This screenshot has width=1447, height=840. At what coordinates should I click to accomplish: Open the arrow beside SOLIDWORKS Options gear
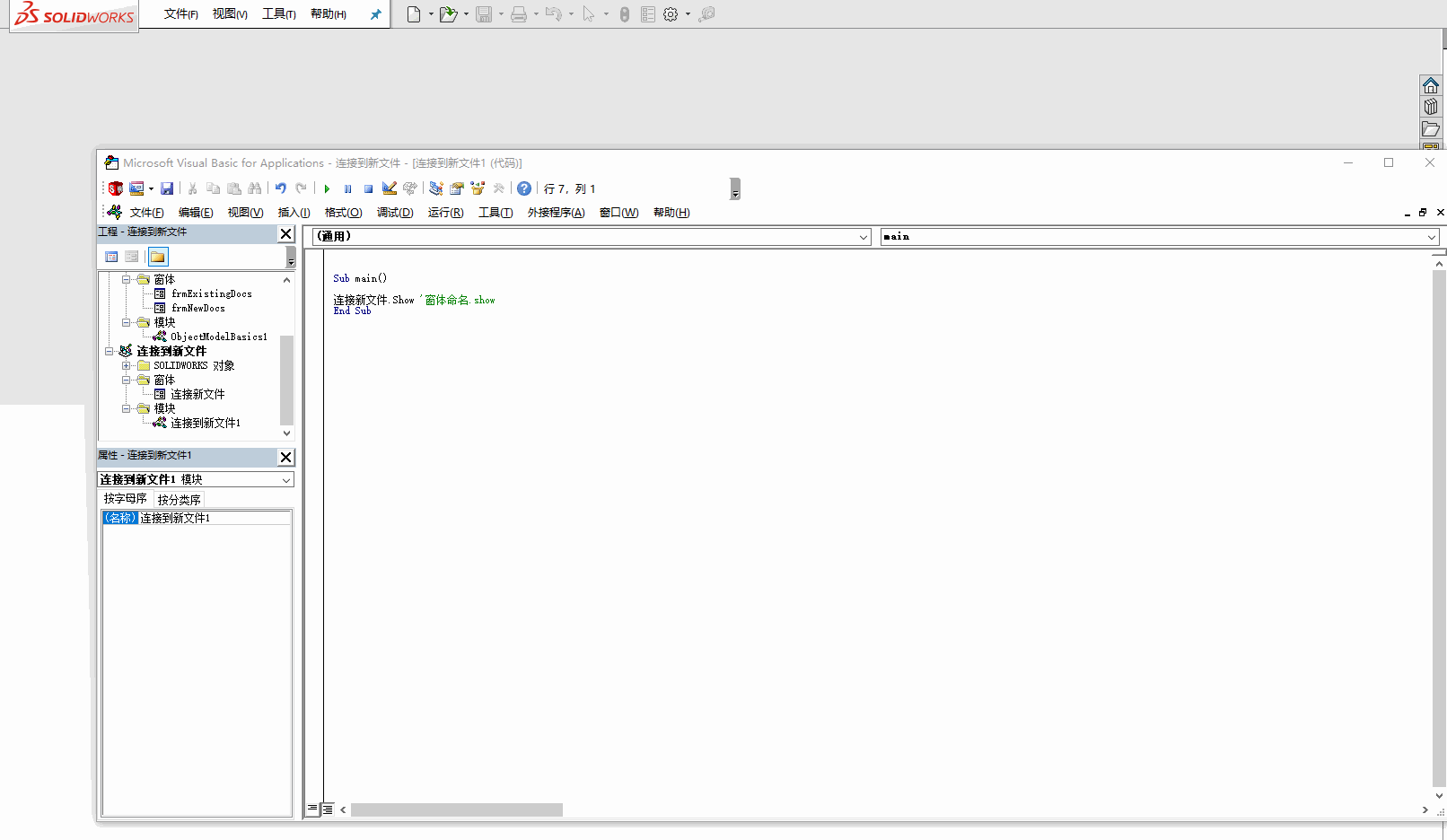(688, 13)
